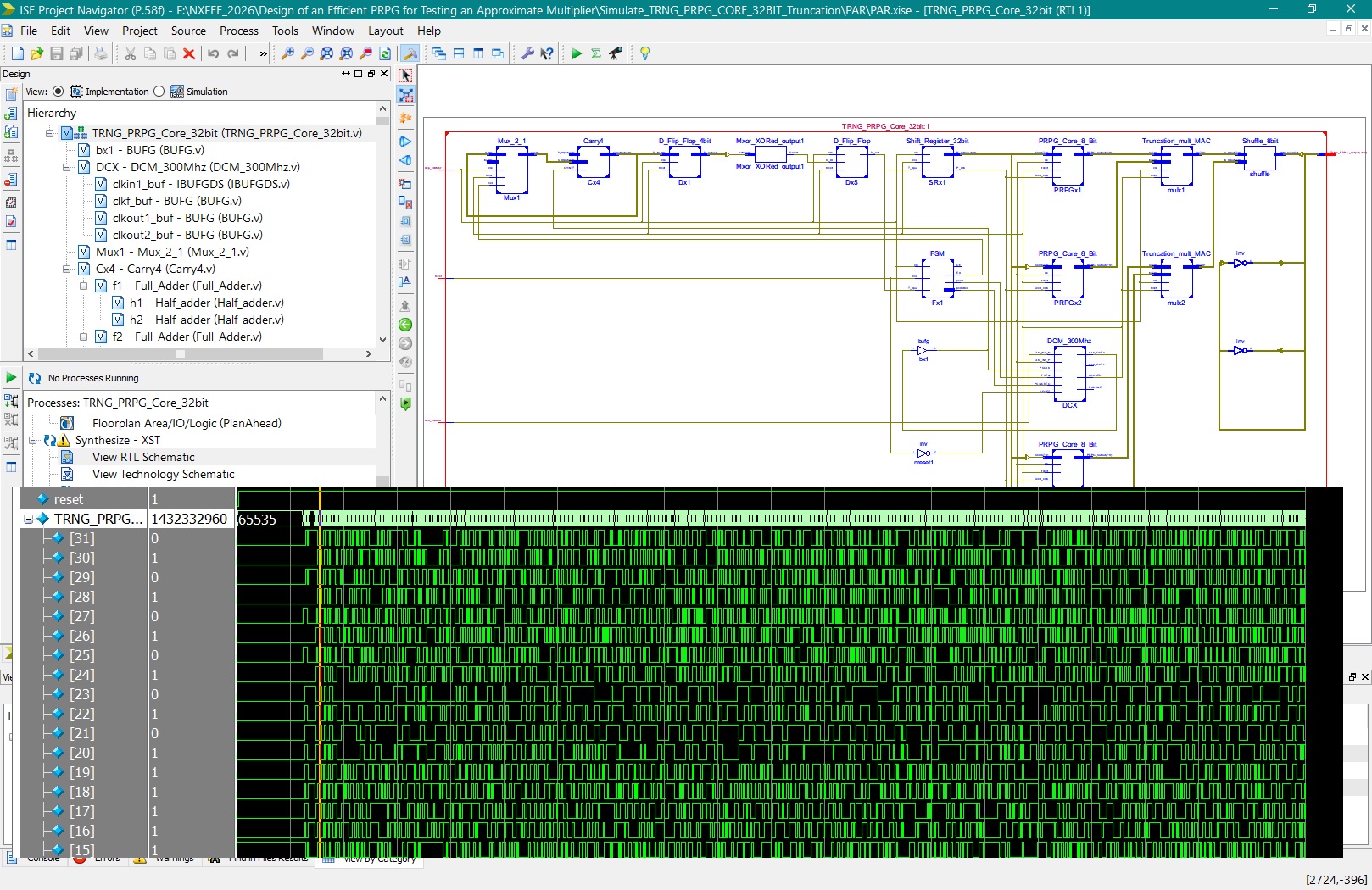The image size is (1372, 890).
Task: Open Language Templates via lightbulb icon
Action: click(644, 53)
